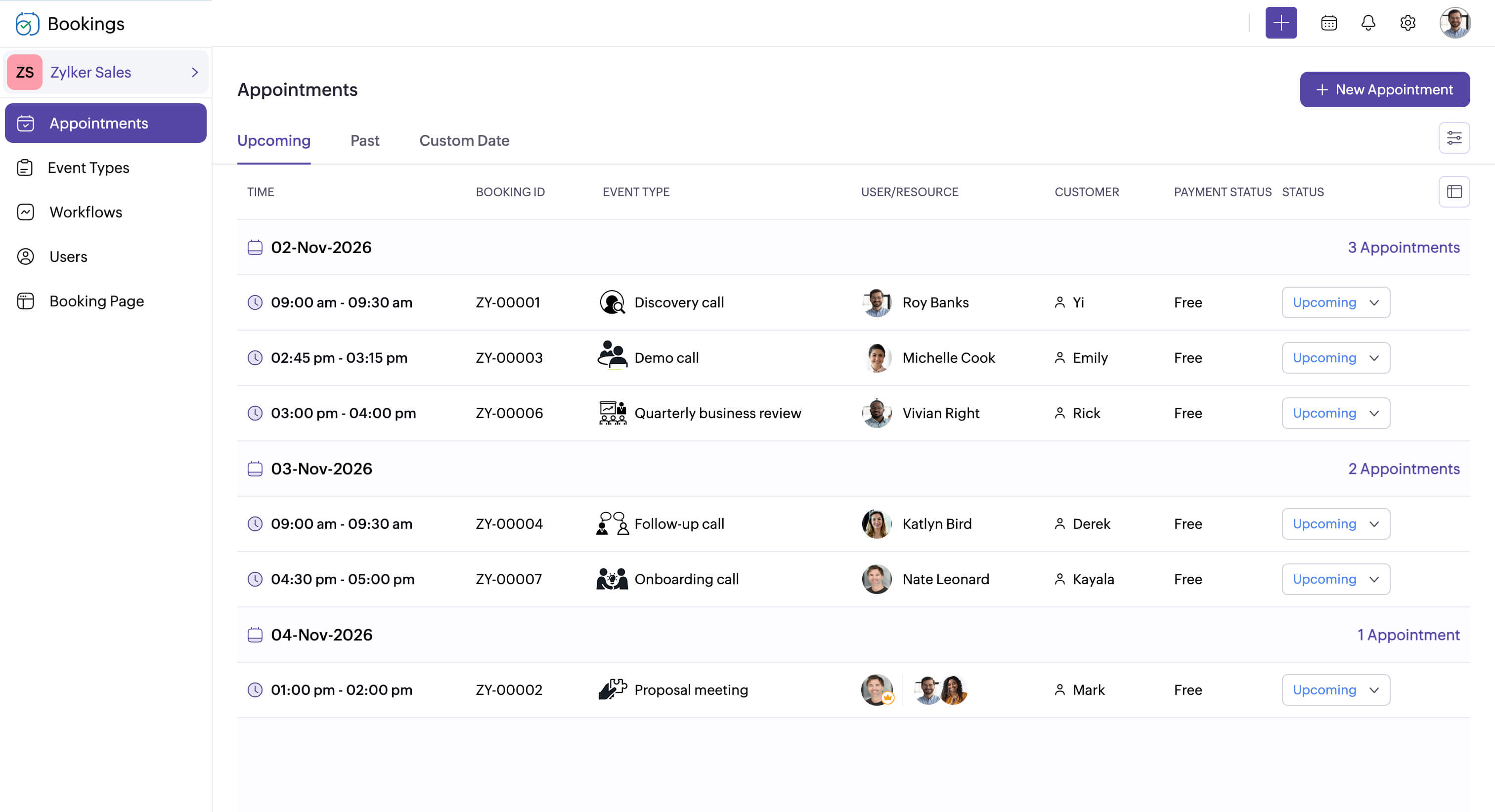Select the Custom Date tab
Screen dimensions: 1495x812
pyautogui.click(x=464, y=140)
